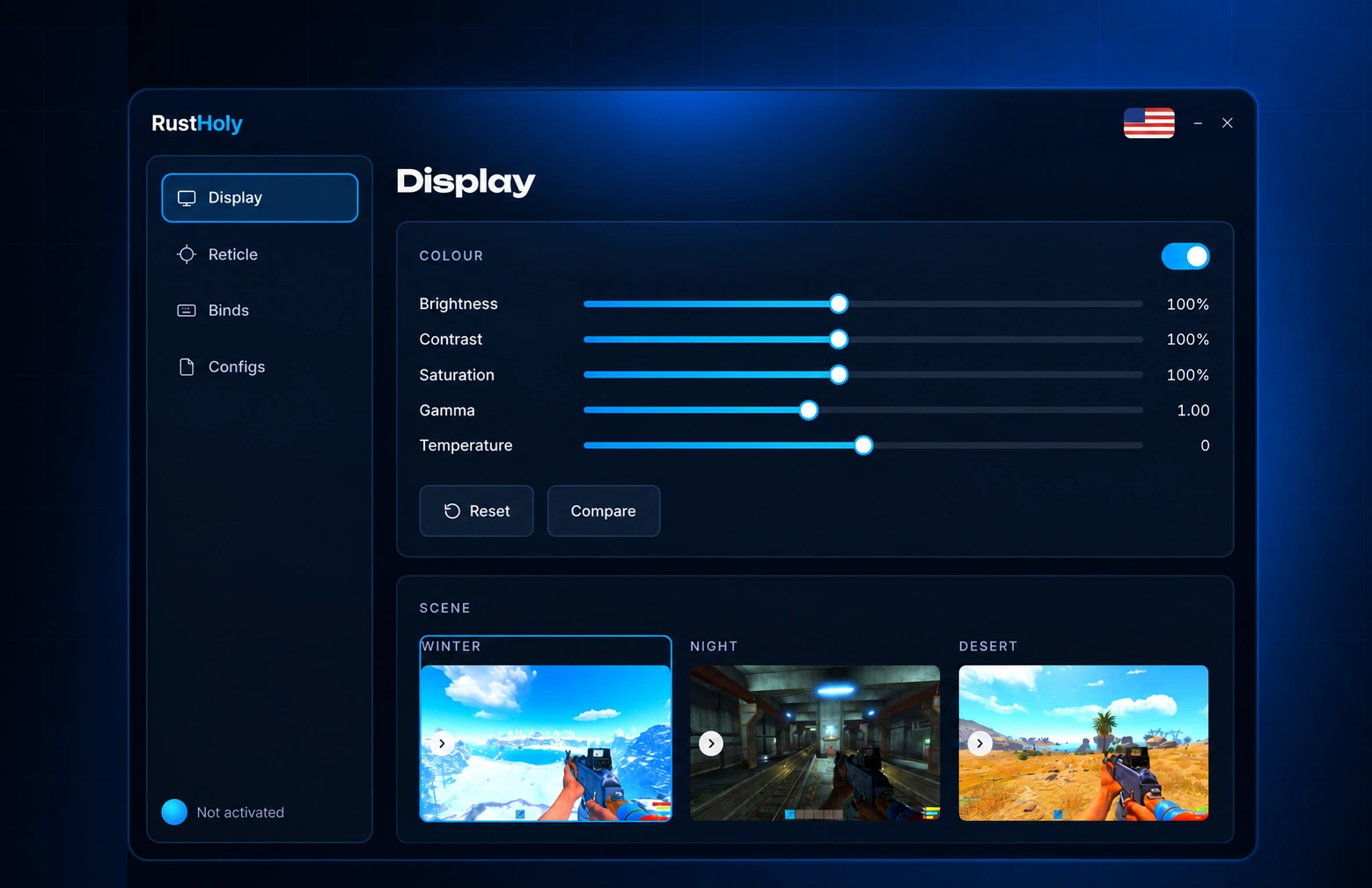Open the Reticle section
1372x888 pixels.
point(260,254)
